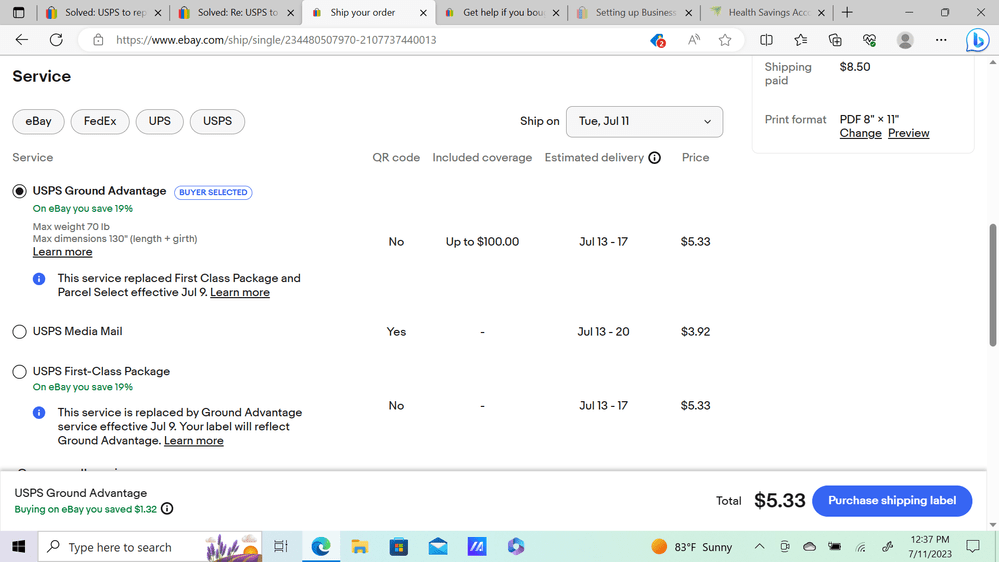Click the page vertical scrollbar thumb

click(x=993, y=285)
